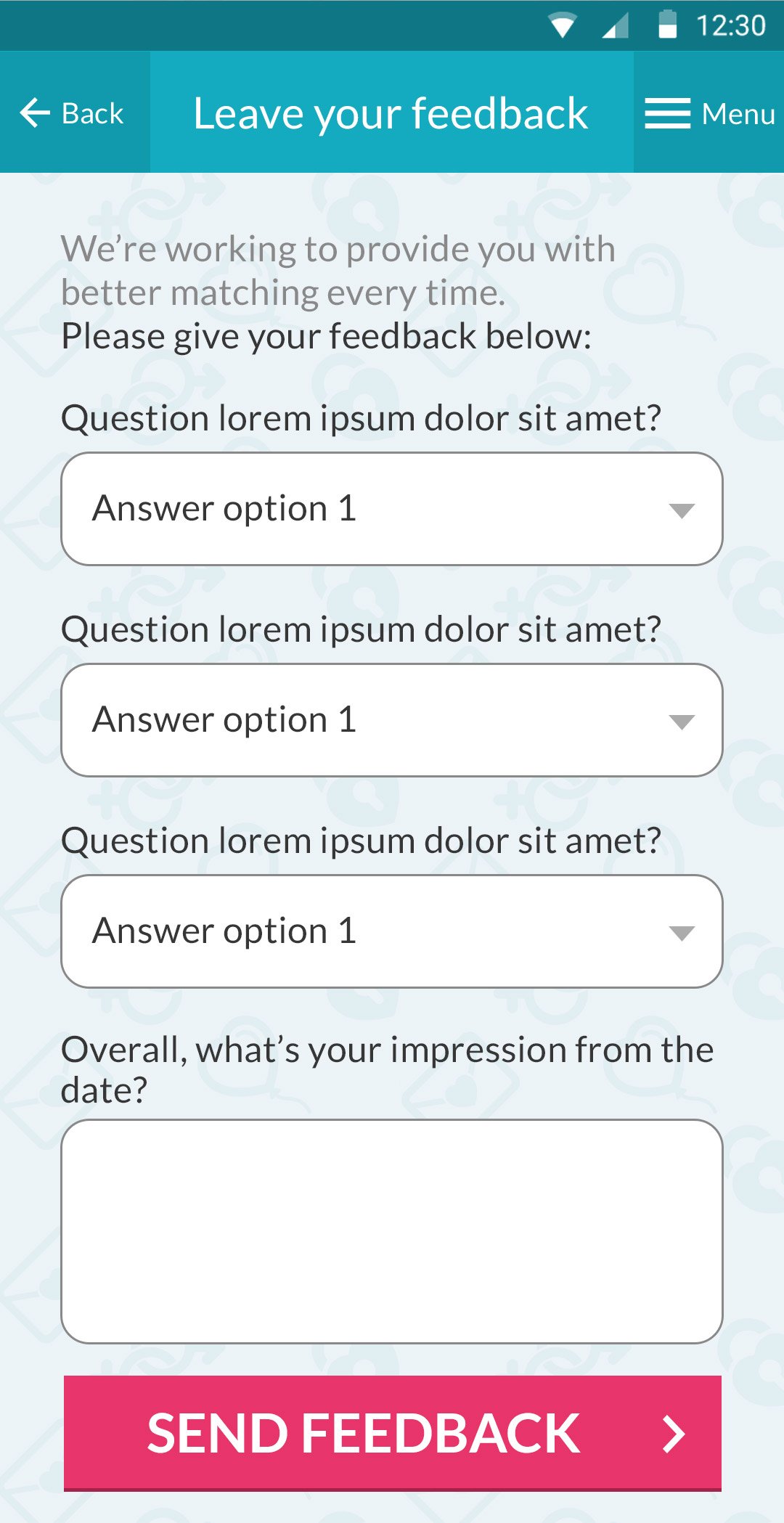Tap the cellular signal icon
Image resolution: width=784 pixels, height=1523 pixels.
pos(616,26)
